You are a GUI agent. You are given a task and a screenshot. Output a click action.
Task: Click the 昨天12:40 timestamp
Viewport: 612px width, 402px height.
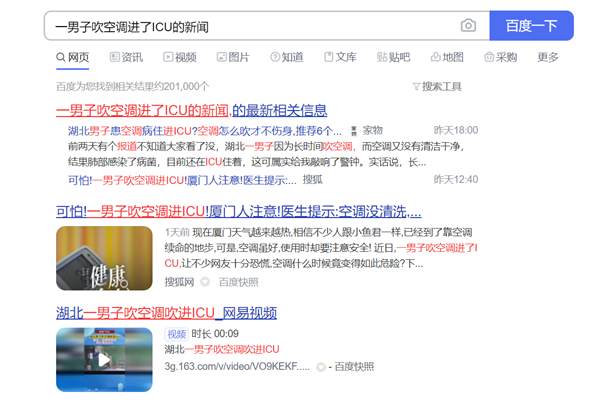456,180
